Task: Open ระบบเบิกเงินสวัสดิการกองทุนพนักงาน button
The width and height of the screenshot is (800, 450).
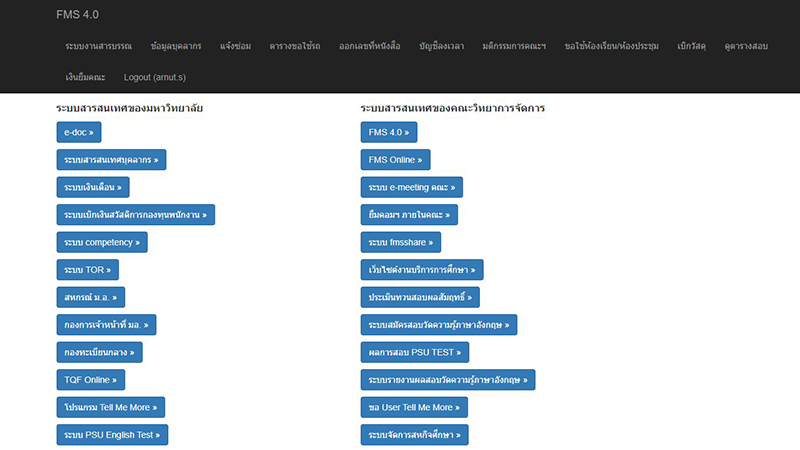Action: pyautogui.click(x=136, y=215)
